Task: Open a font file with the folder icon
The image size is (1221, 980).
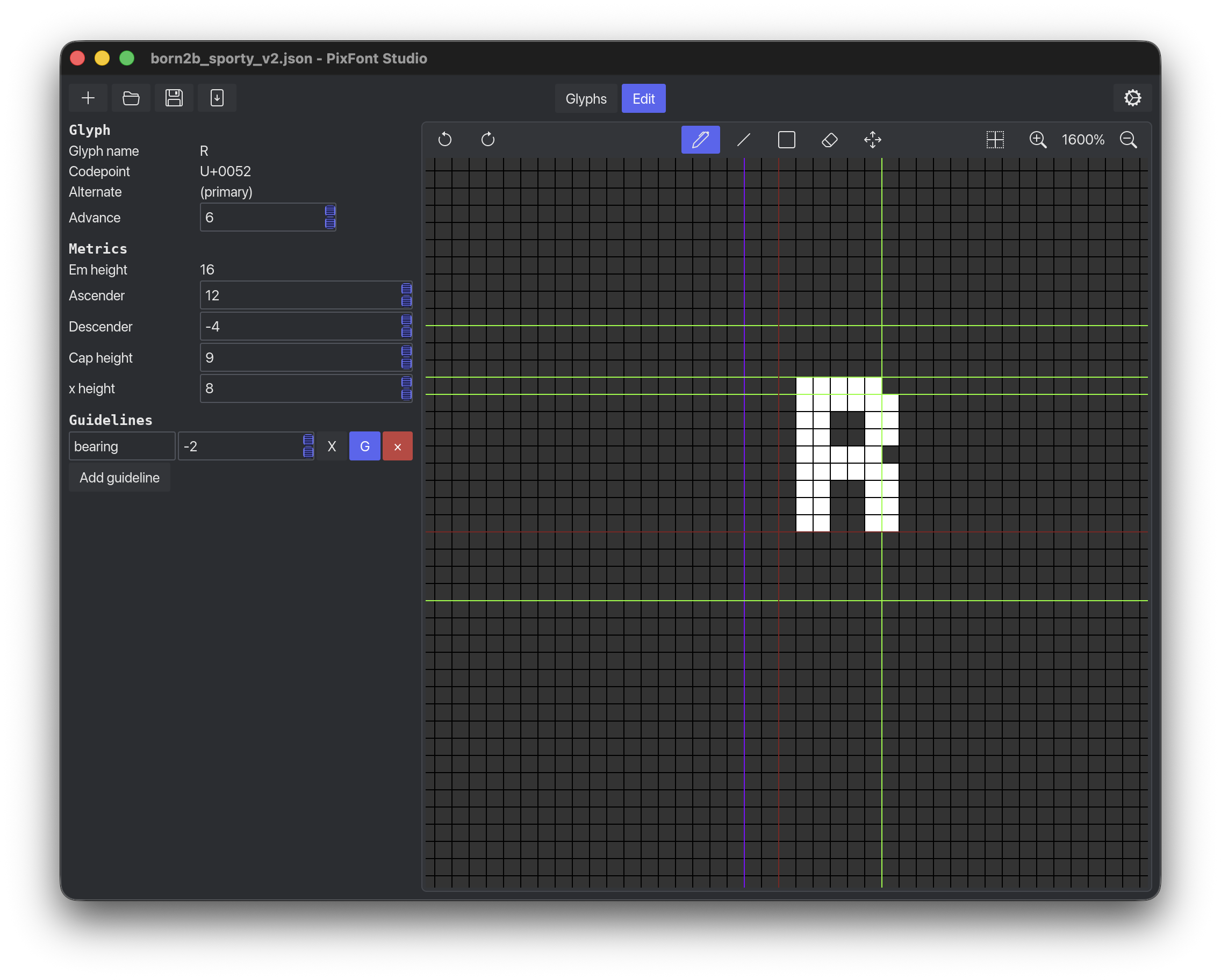Action: coord(131,98)
